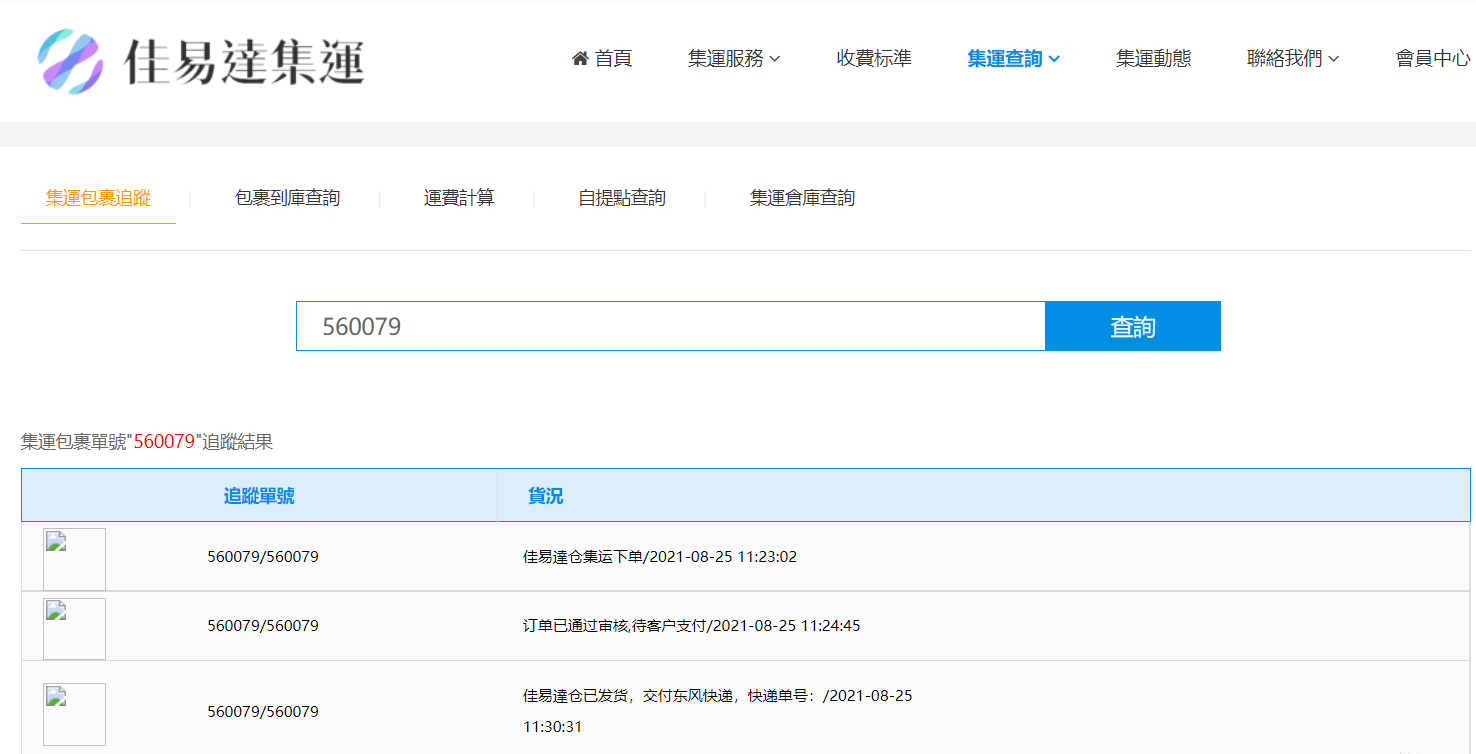
Task: Switch to the 包裹到庫查詢 tab
Action: [287, 198]
